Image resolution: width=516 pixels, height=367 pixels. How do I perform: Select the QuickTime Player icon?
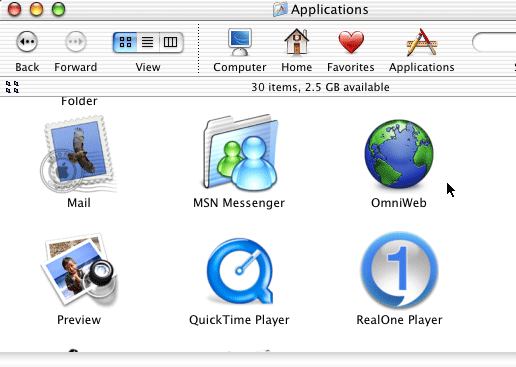tap(240, 271)
